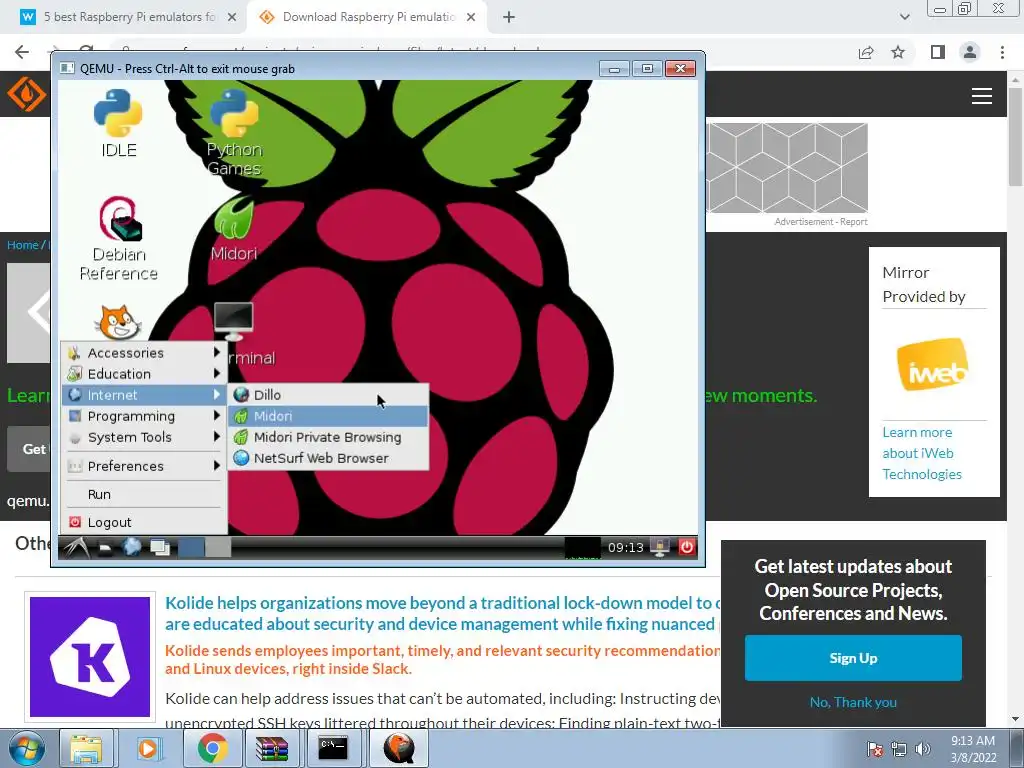Switch to the first blue desktop pager
1024x768 pixels.
(191, 547)
